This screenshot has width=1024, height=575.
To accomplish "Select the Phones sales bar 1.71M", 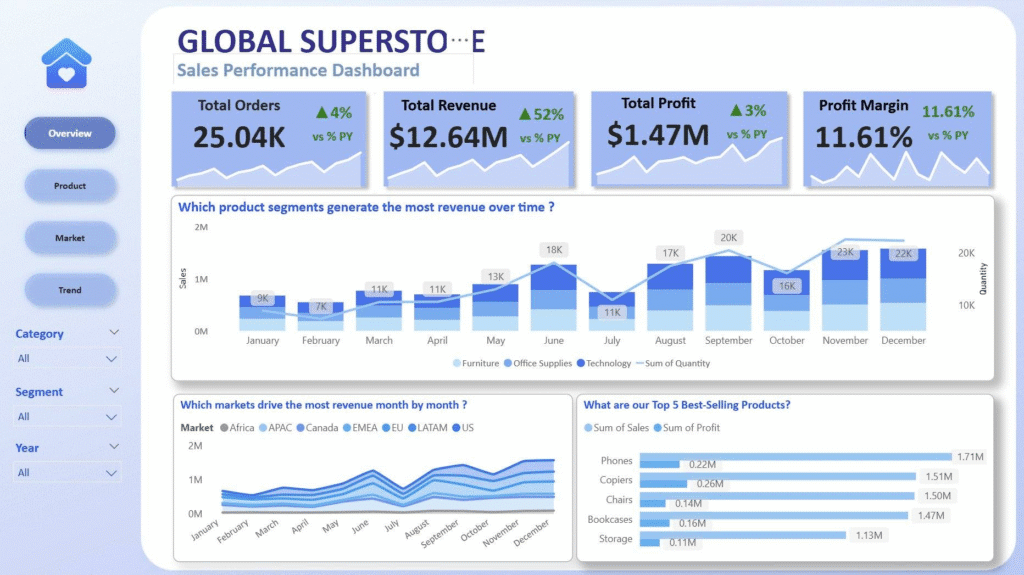I will click(x=795, y=457).
